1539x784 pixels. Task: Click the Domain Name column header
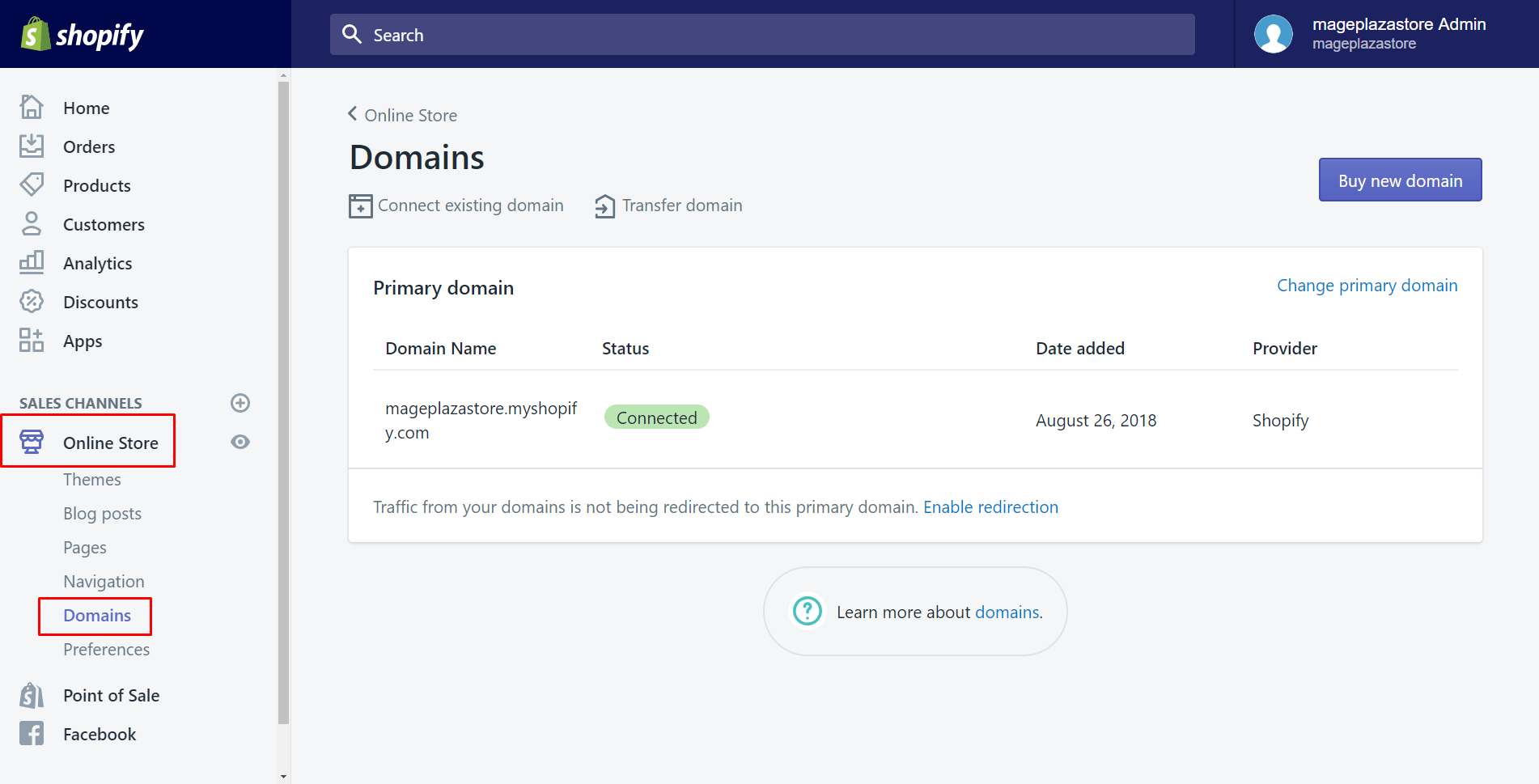tap(440, 348)
